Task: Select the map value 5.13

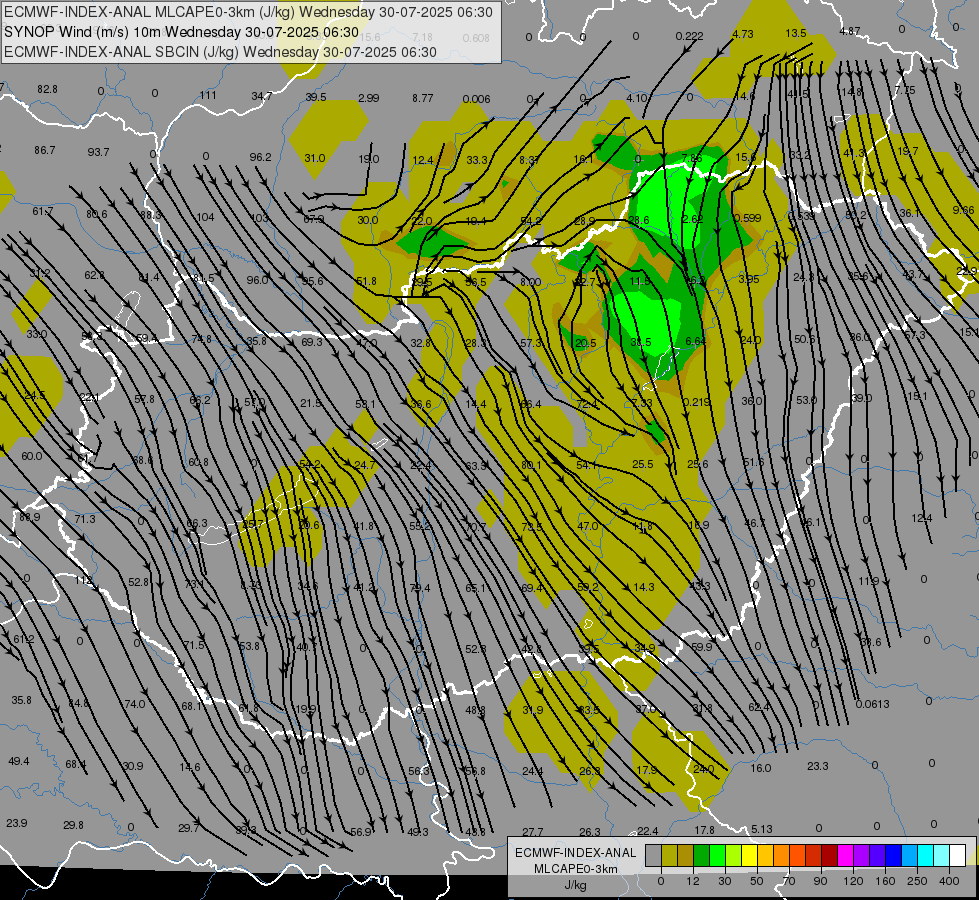Action: coord(762,829)
